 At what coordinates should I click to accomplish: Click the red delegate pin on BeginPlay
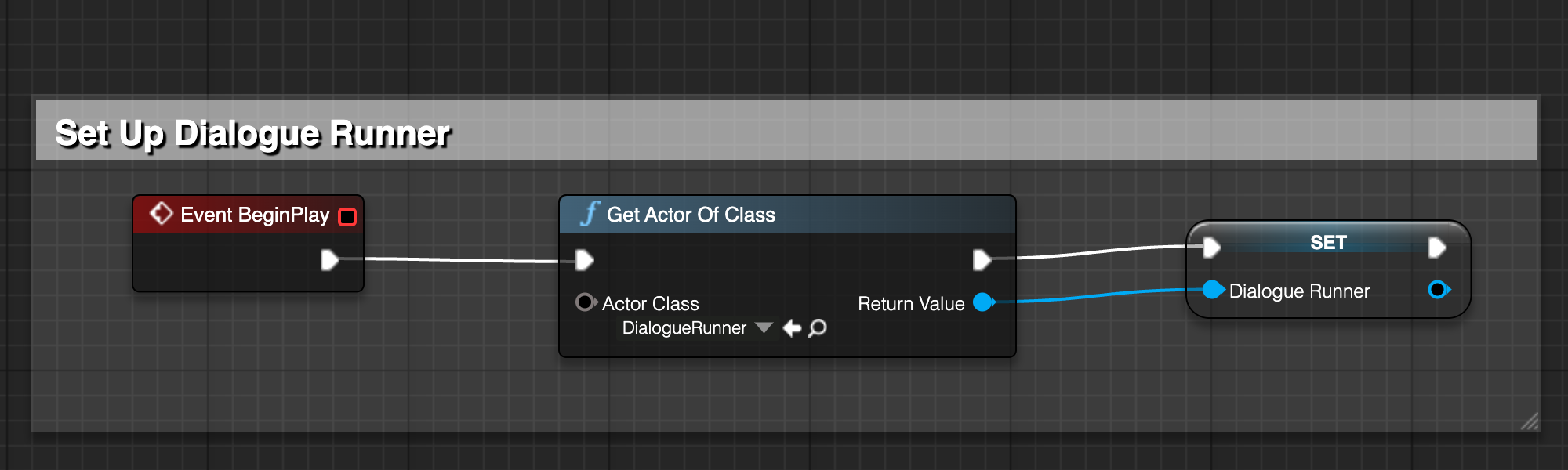[347, 217]
